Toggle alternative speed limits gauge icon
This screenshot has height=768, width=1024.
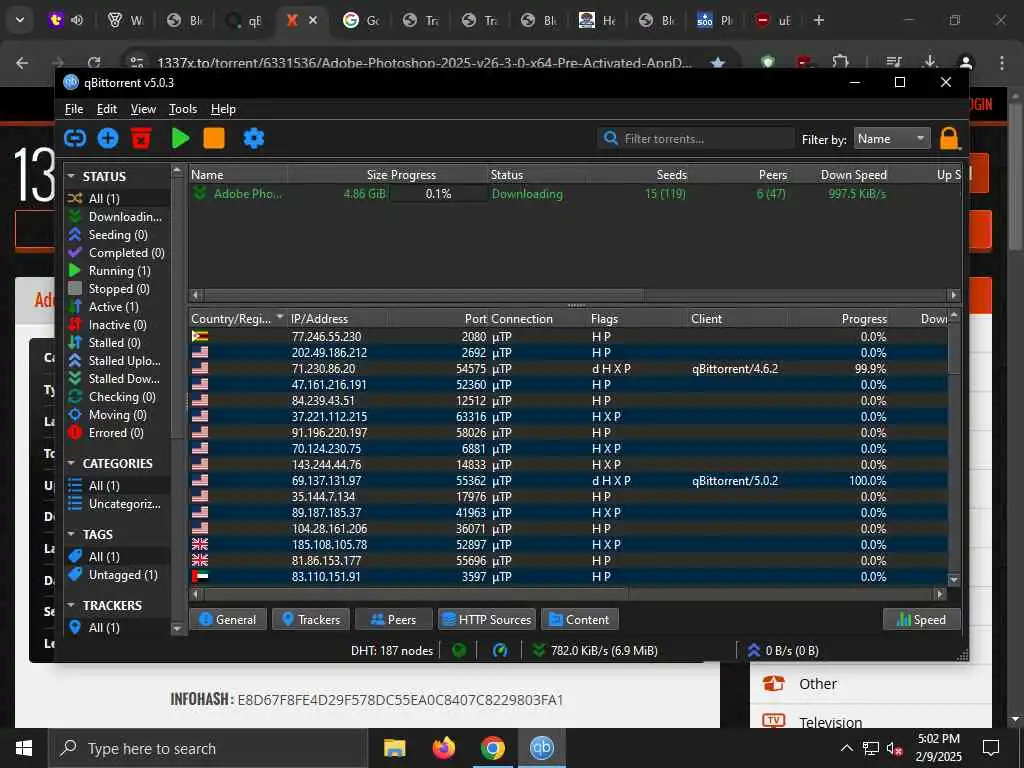tap(500, 650)
